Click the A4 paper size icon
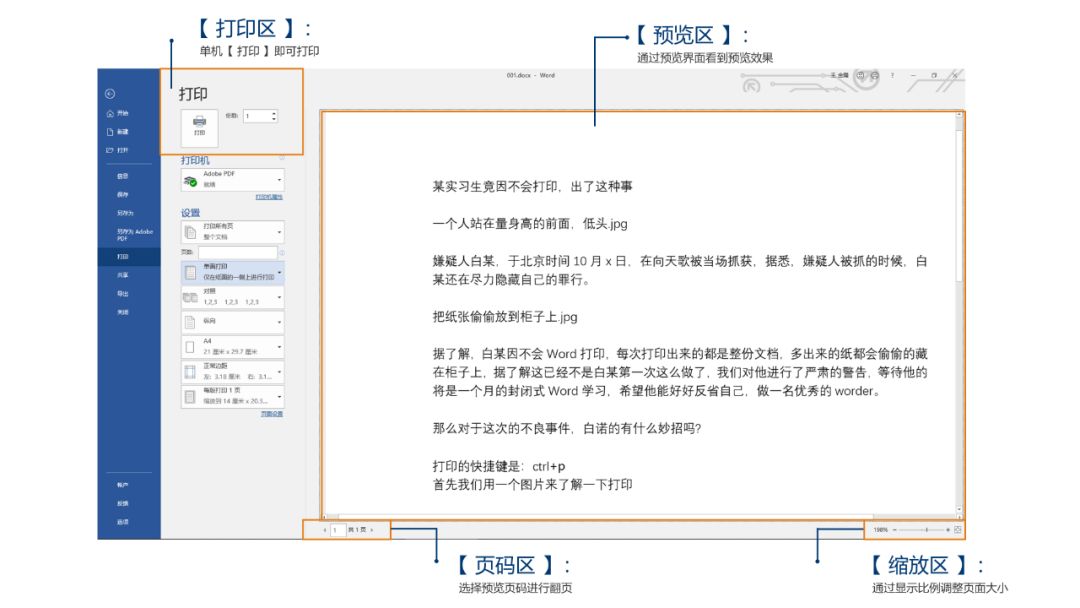The image size is (1080, 608). point(187,343)
